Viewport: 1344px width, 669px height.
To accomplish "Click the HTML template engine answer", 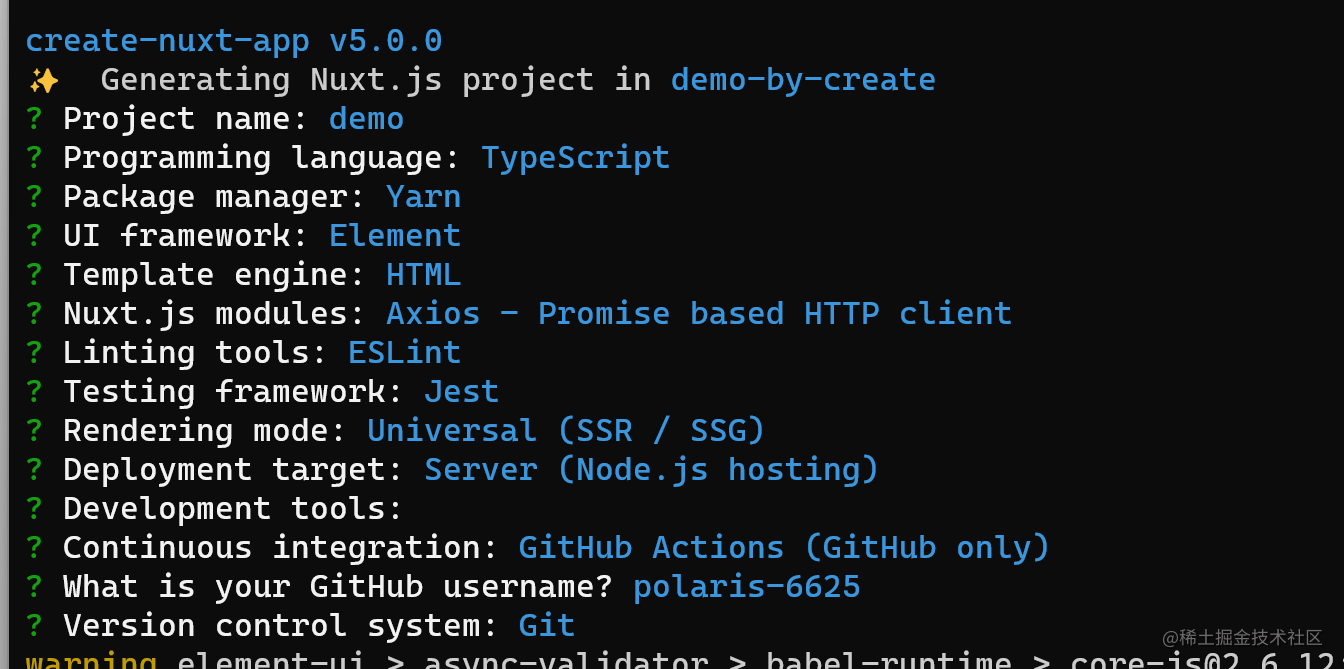I will point(423,275).
